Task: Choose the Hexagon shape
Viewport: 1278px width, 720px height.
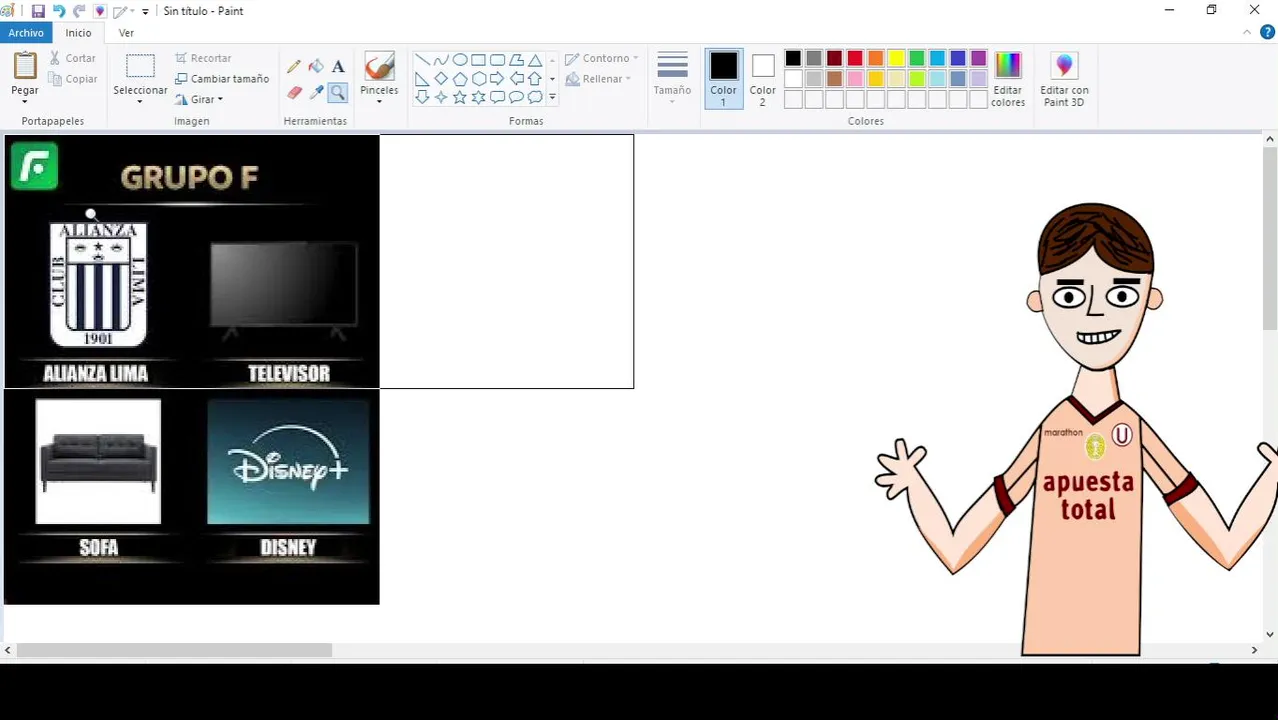Action: [x=479, y=79]
